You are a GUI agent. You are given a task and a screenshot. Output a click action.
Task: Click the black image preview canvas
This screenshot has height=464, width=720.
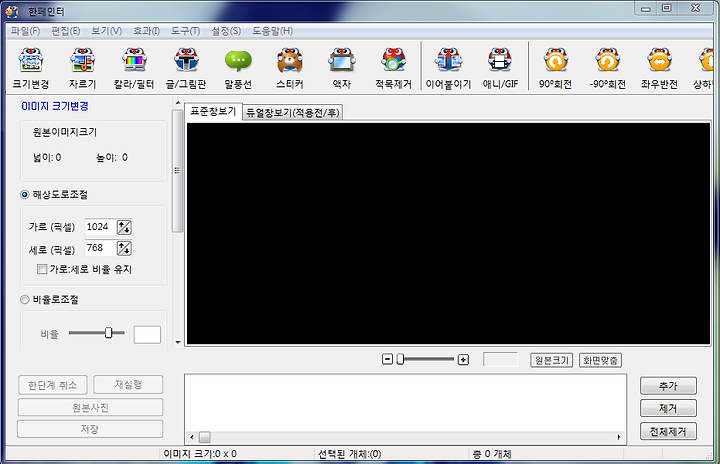click(448, 233)
